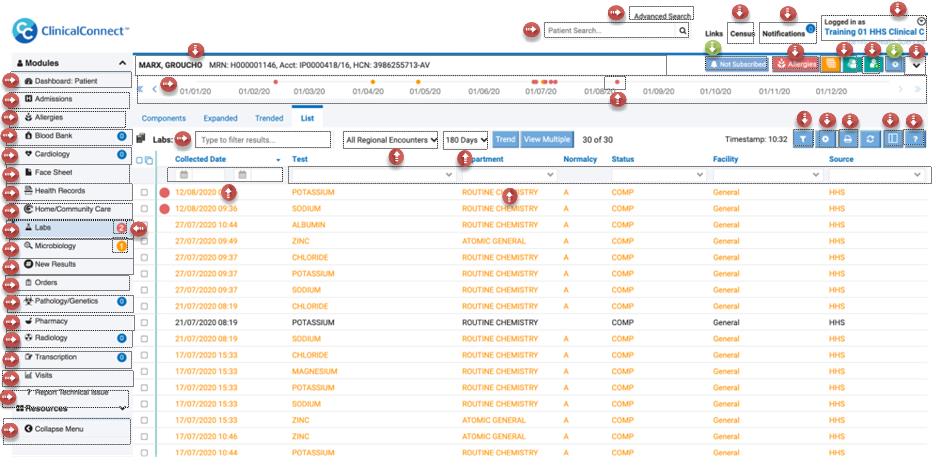
Task: Expand the patient banner chevron
Action: 915,64
